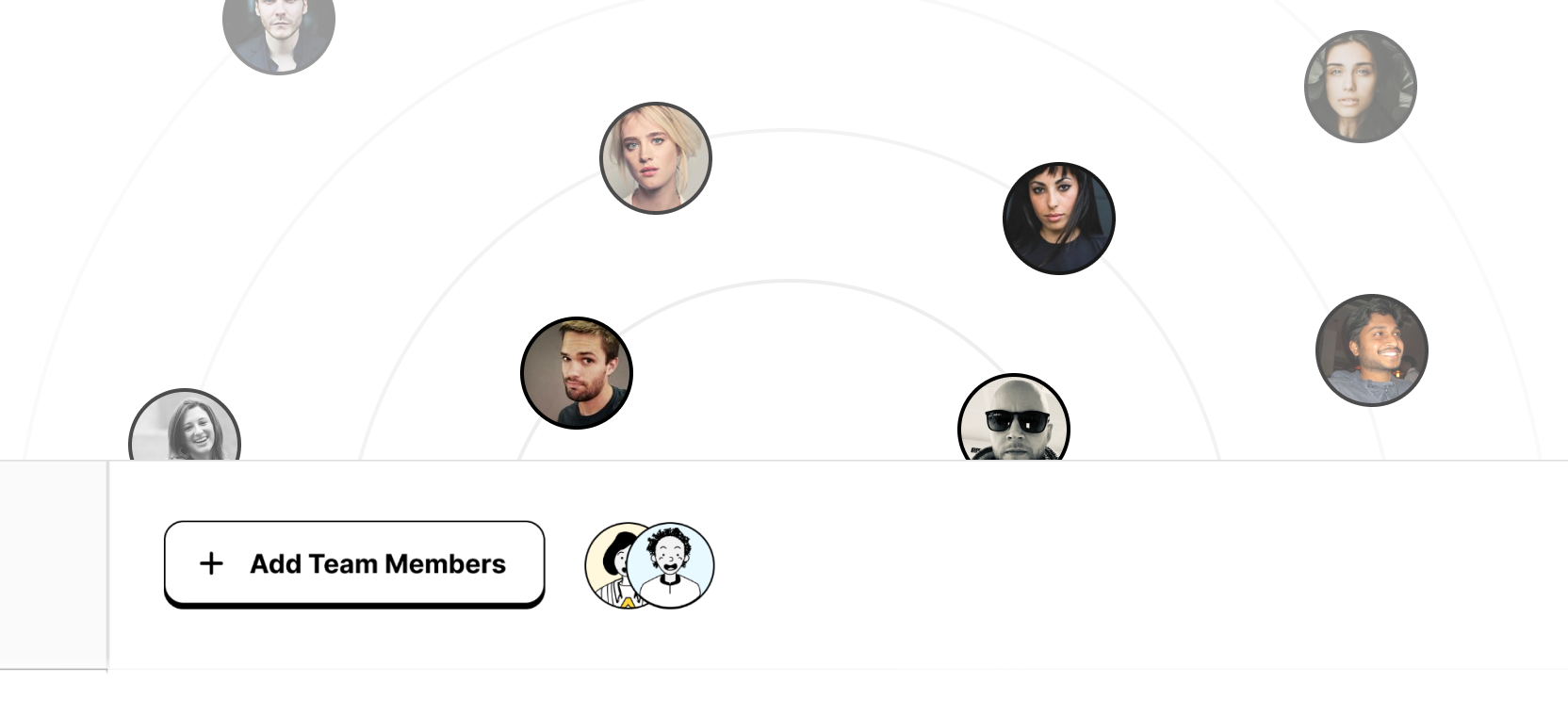Click blank team bar area beside avatars
Image resolution: width=1568 pixels, height=716 pixels.
(x=1131, y=565)
